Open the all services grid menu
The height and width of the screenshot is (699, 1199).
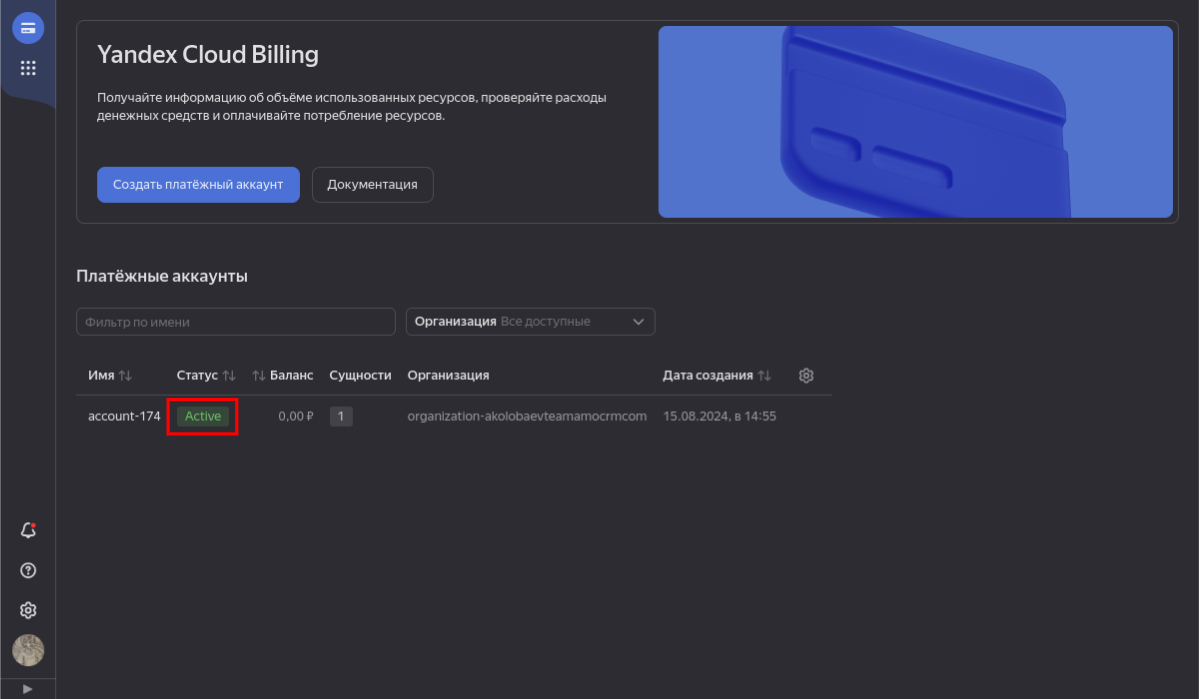click(x=28, y=68)
